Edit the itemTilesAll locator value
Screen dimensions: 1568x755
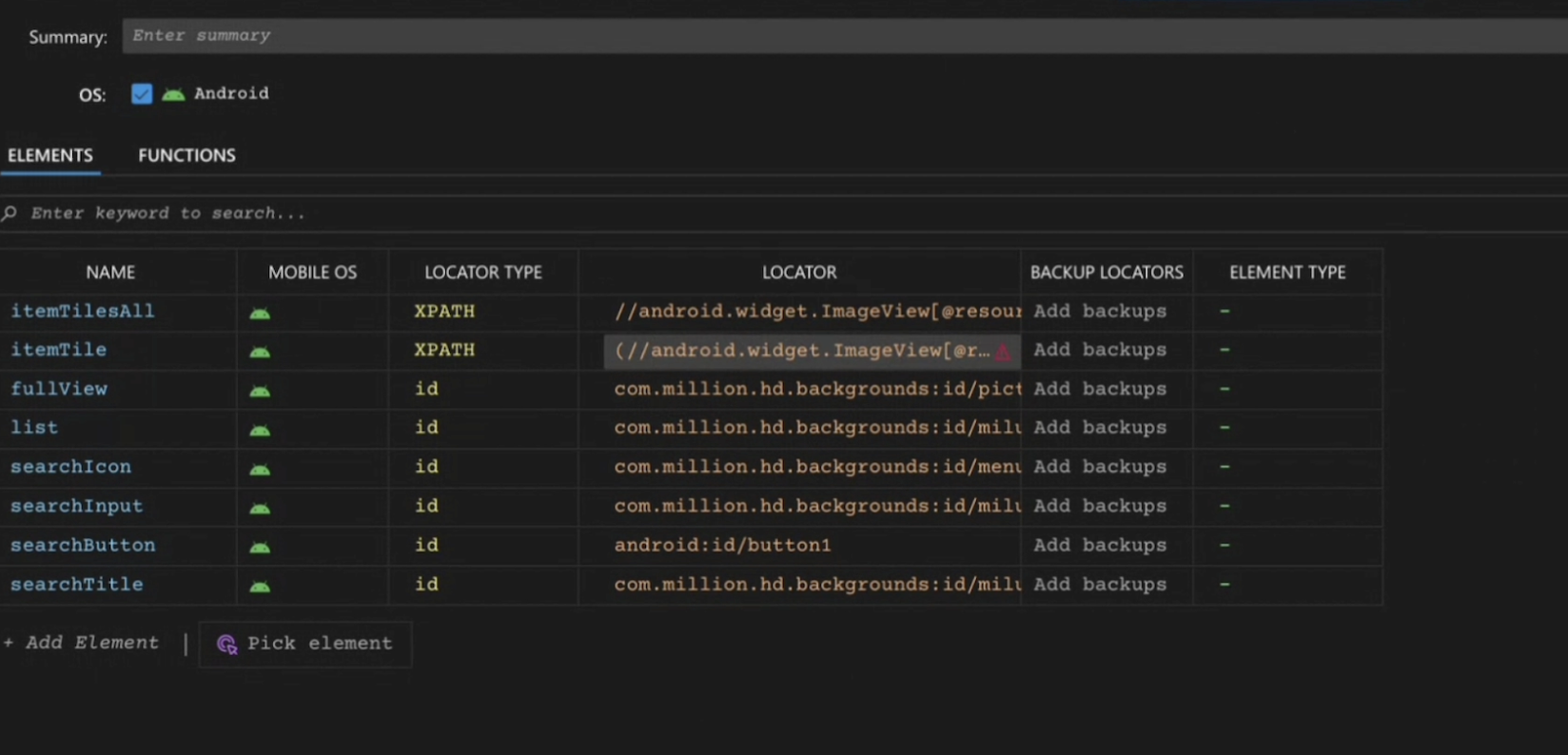click(x=816, y=311)
